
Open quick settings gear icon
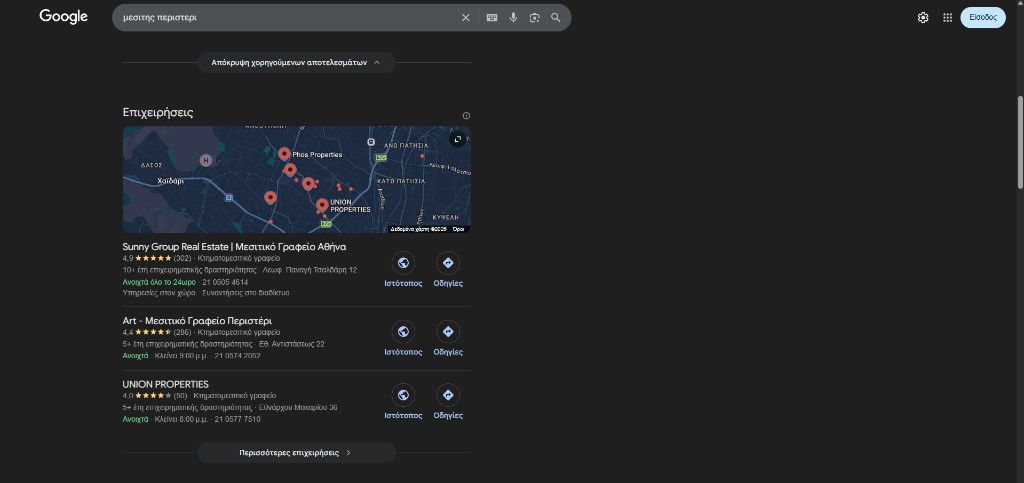coord(923,18)
